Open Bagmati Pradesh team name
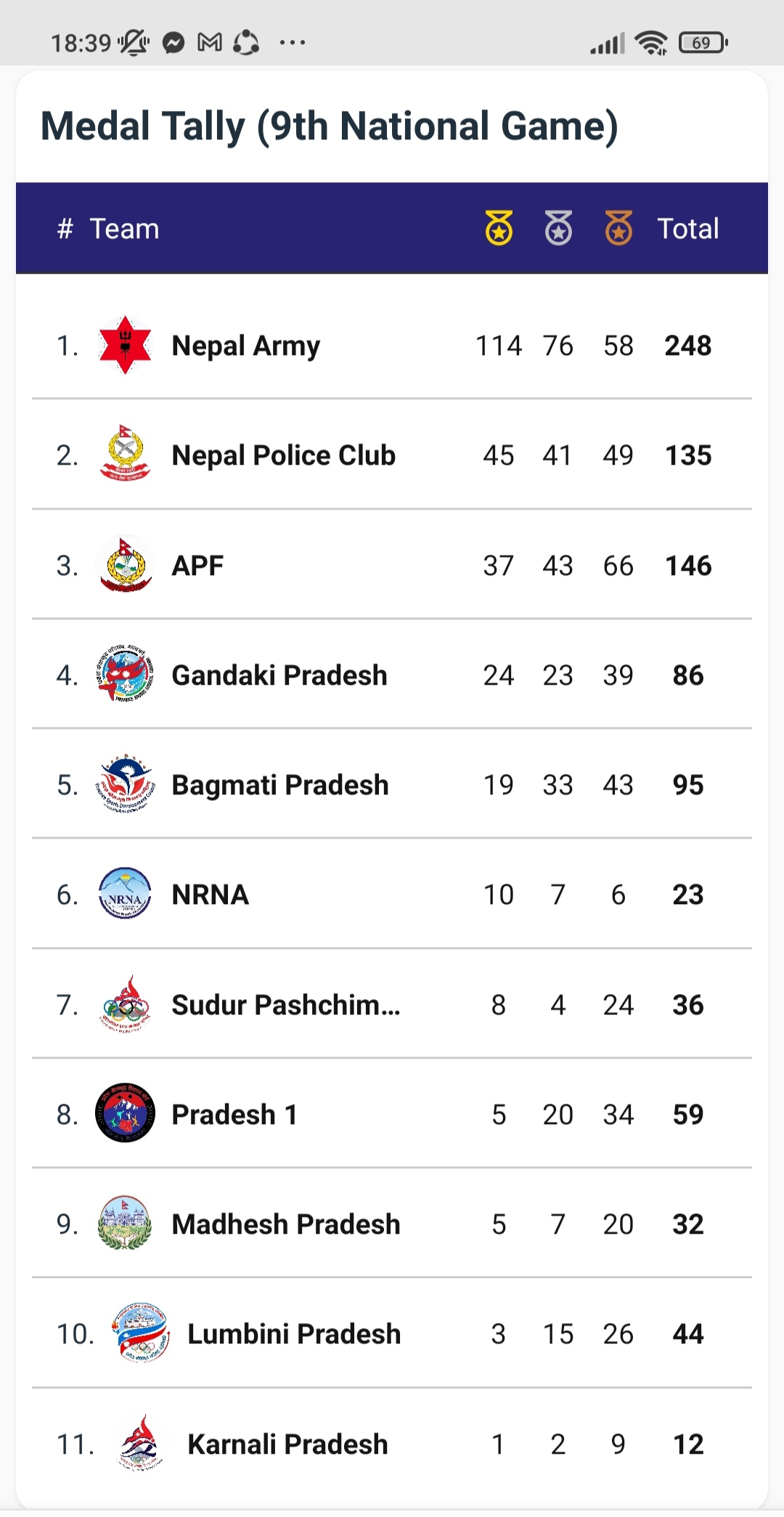 point(280,785)
